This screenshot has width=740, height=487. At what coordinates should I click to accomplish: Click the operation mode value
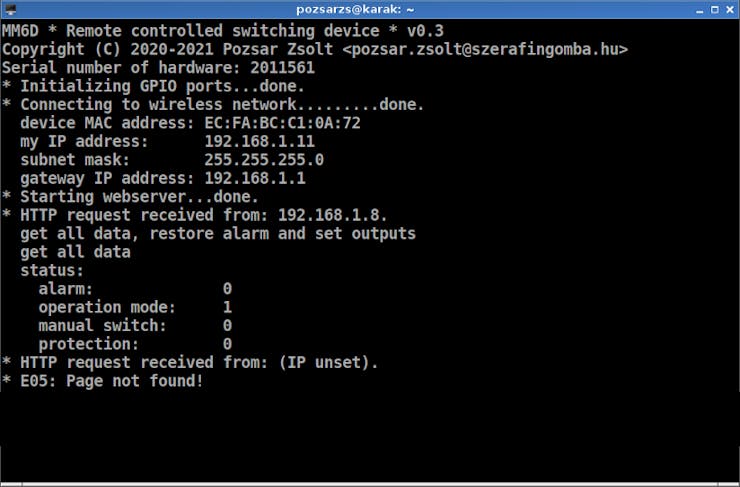tap(227, 307)
